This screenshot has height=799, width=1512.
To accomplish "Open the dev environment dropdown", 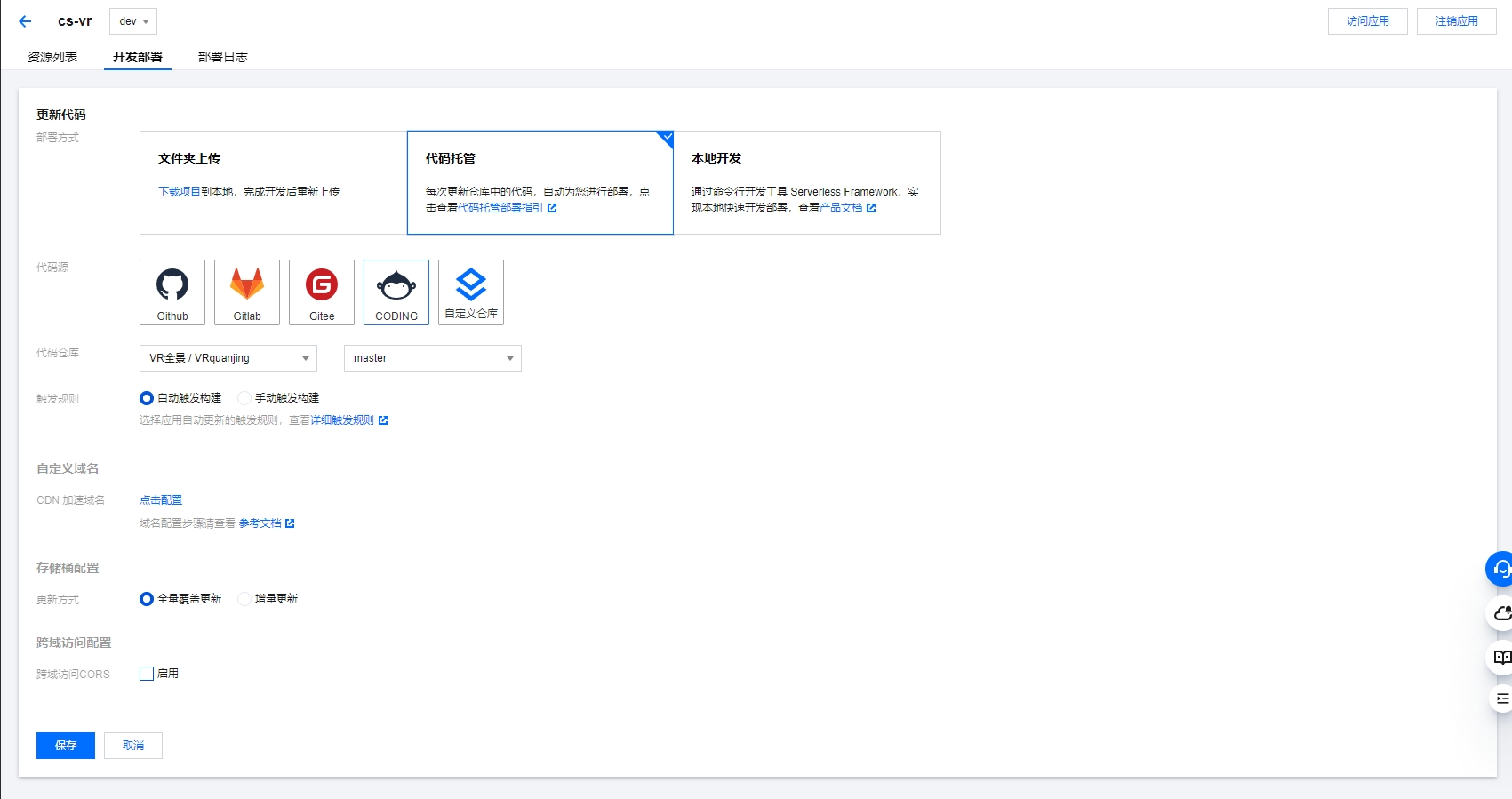I will [133, 21].
